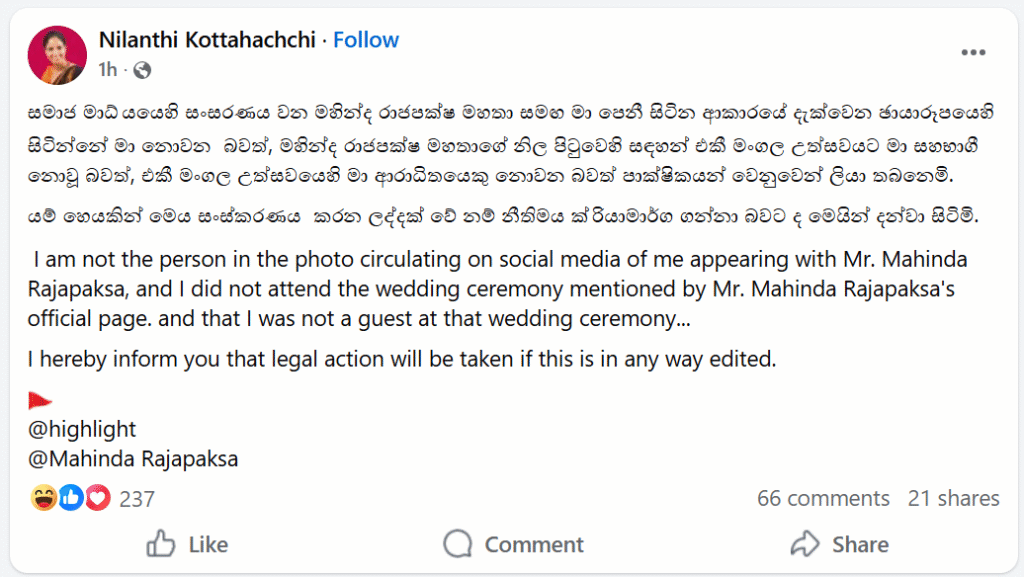Open the post's 1h timestamp

(107, 70)
